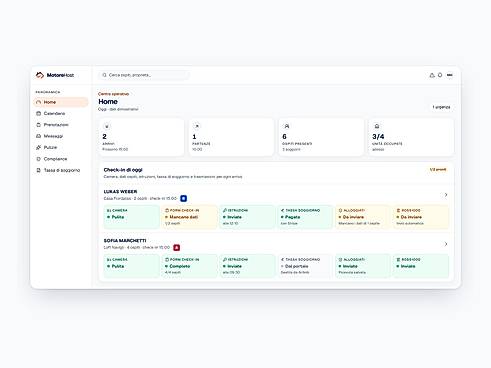Viewport: 491px width, 368px height.
Task: Click the "Centro operativo" label above Home
Action: [113, 94]
